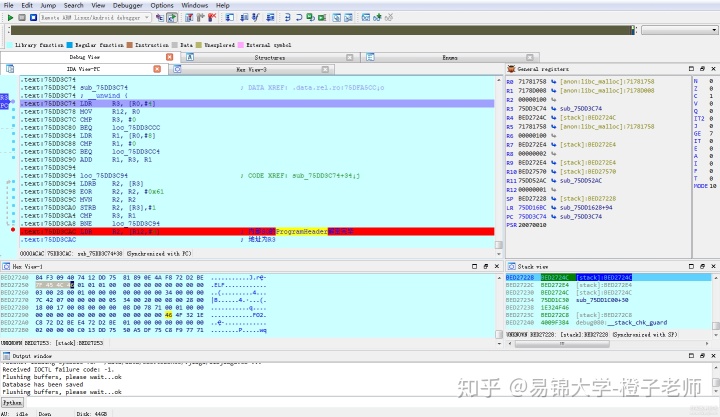Click the add-watch icon with green plus
The image size is (720, 417).
coord(377,17)
